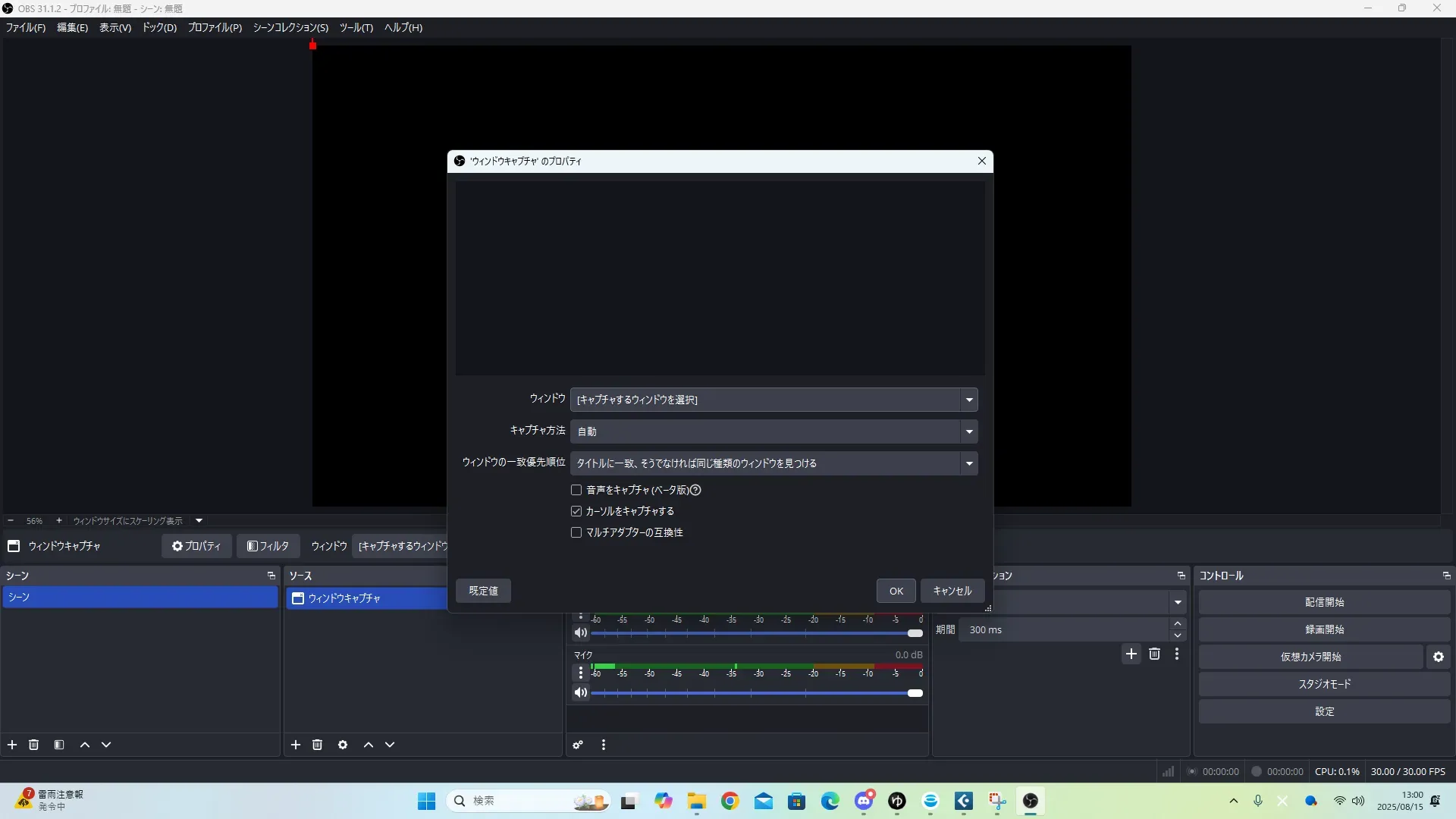Click add scene plus icon

pos(12,745)
